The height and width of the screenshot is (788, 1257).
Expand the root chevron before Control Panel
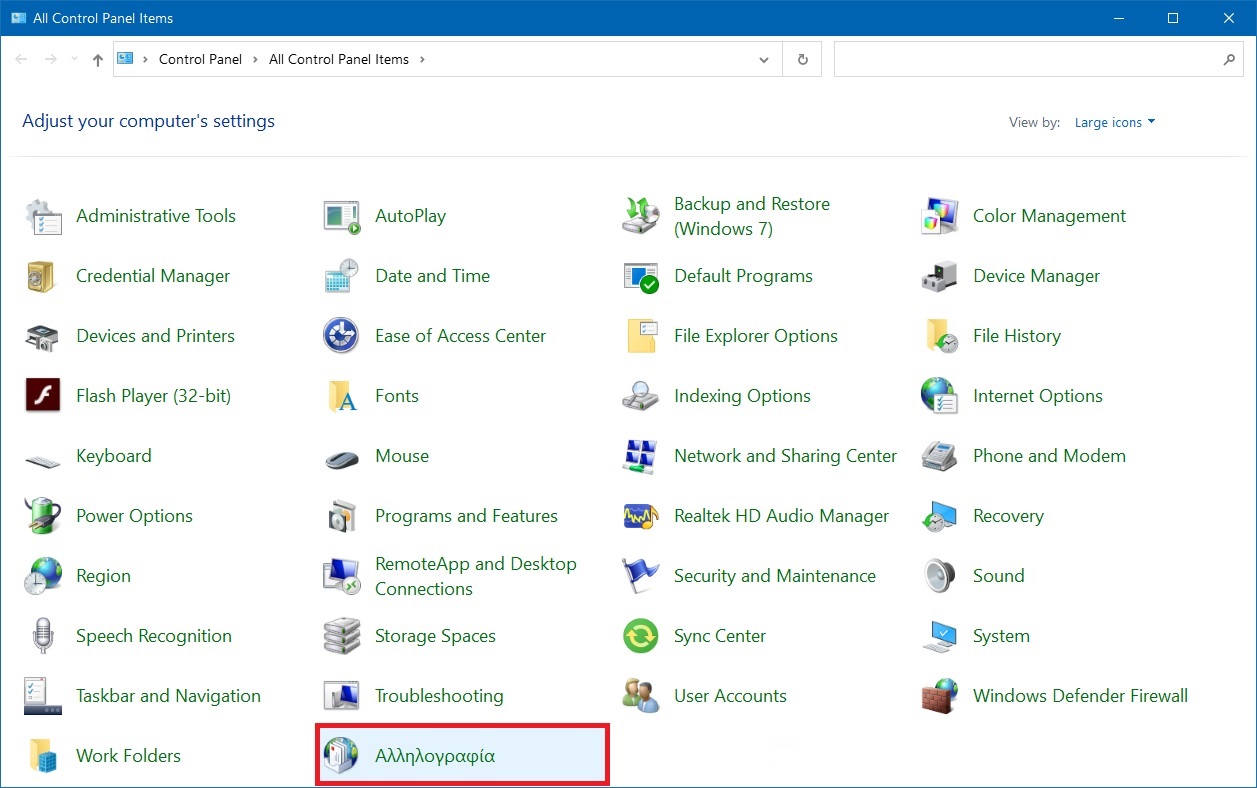(x=146, y=59)
